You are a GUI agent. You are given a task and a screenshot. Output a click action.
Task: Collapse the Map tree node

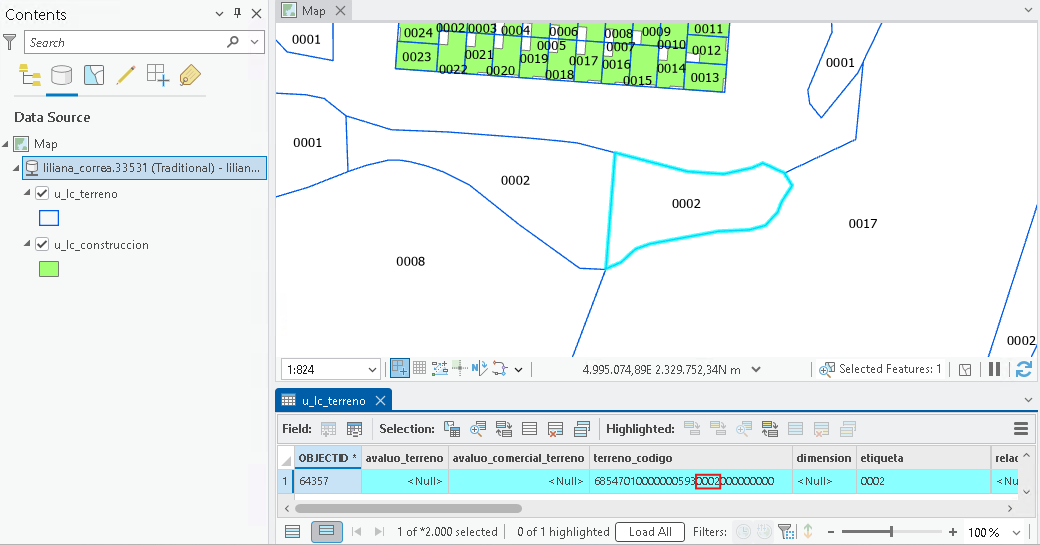[6, 144]
